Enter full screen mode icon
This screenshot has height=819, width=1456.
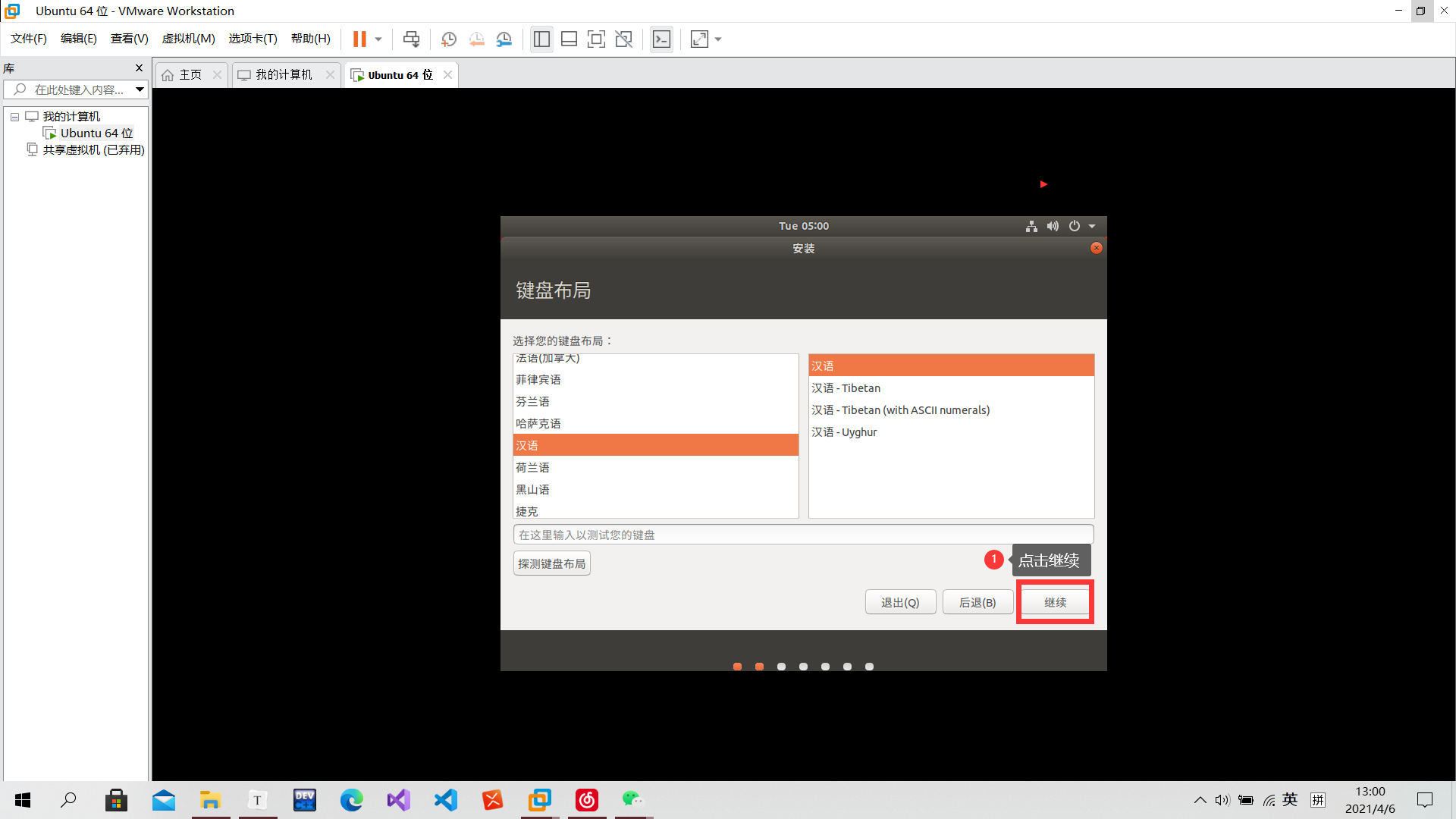click(596, 39)
